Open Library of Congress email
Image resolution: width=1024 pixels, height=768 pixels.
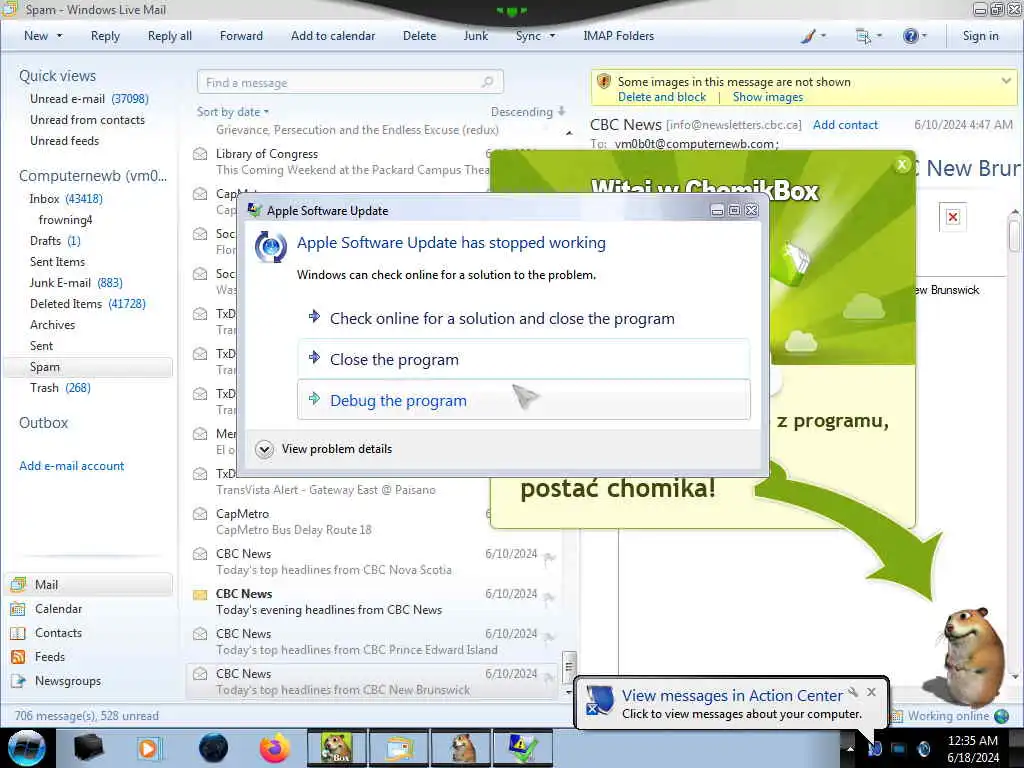tap(340, 162)
